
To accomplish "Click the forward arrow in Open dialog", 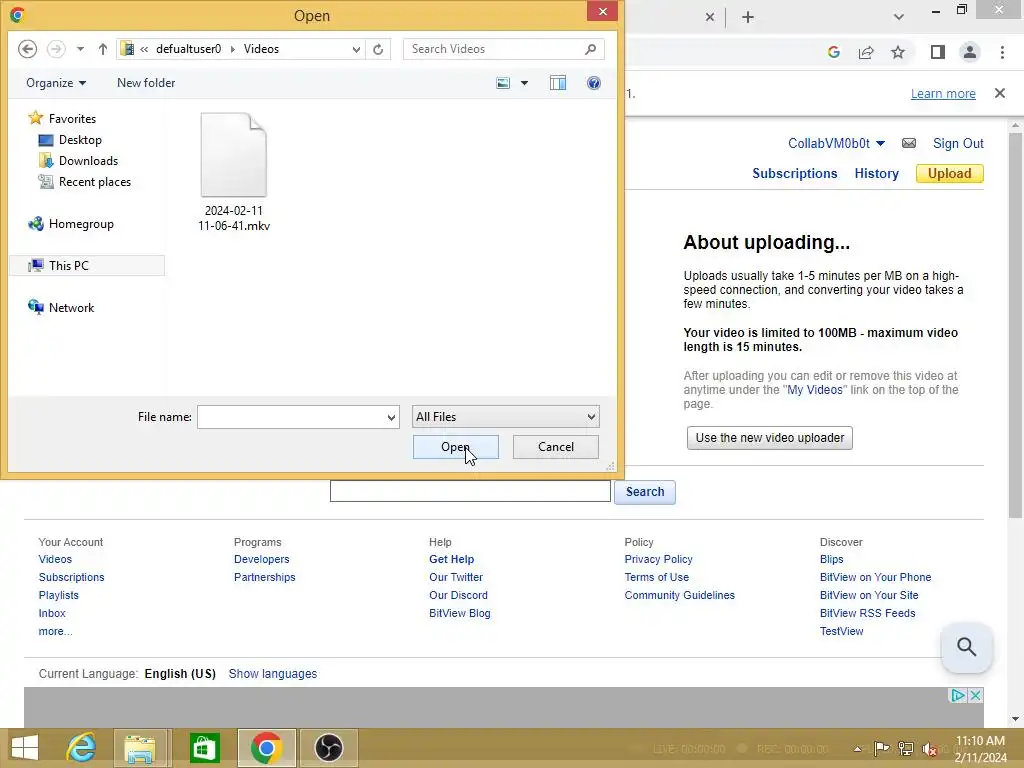I will click(x=56, y=49).
